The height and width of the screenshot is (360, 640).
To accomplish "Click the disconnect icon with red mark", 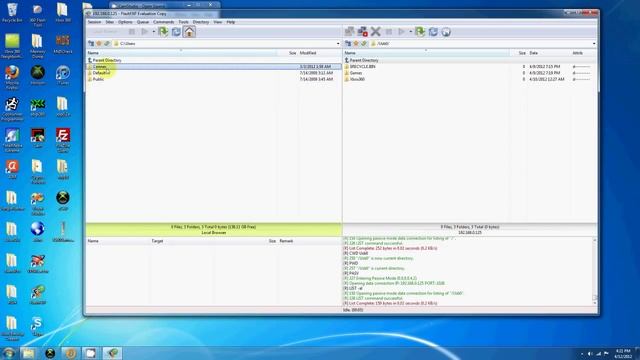I will pos(362,32).
